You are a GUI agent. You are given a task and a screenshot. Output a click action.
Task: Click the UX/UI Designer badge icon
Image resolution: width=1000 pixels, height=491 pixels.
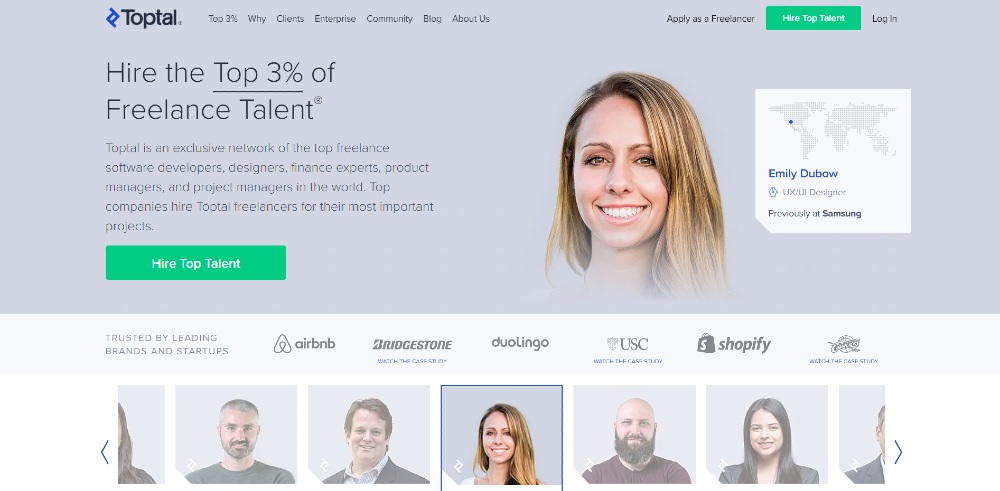coord(773,192)
